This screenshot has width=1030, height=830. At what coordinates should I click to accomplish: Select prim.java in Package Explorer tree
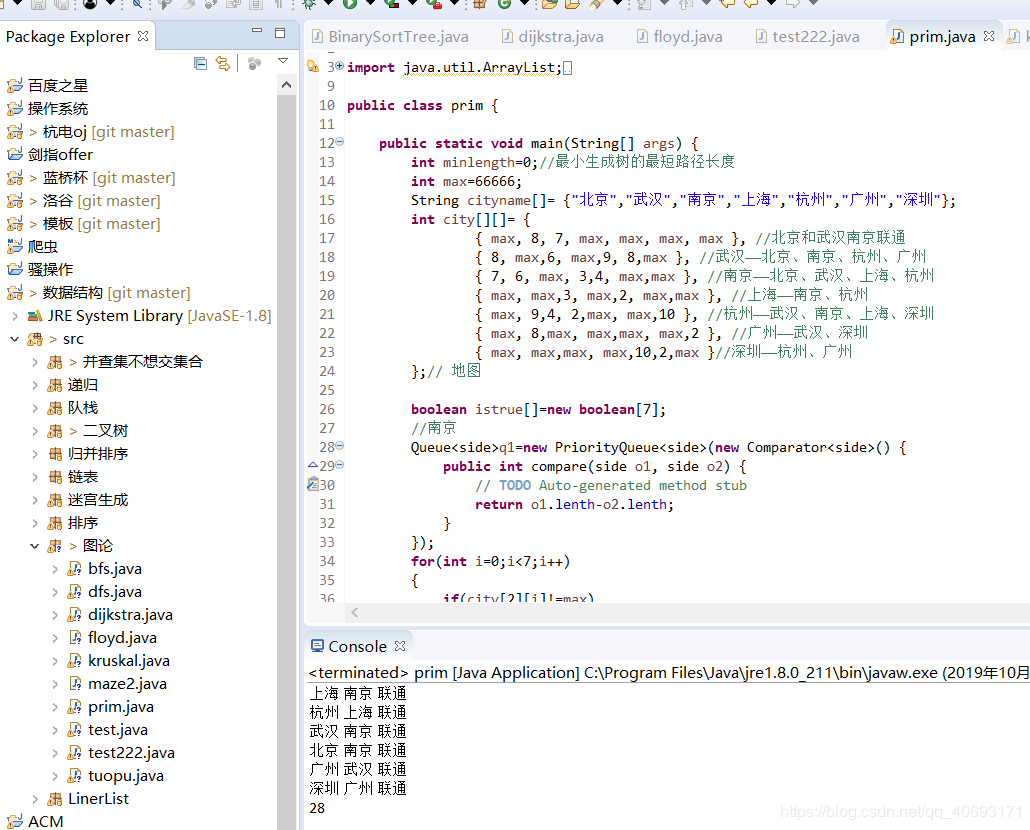click(x=121, y=707)
